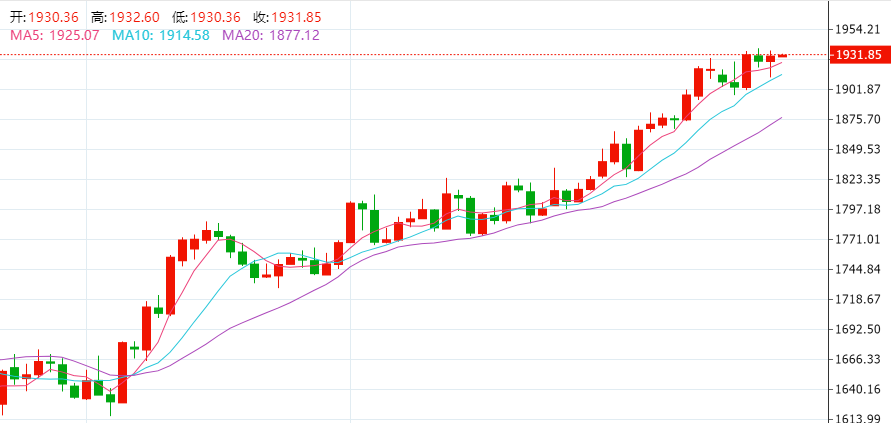
Task: Click the 1823.35 price axis label
Action: 858,180
